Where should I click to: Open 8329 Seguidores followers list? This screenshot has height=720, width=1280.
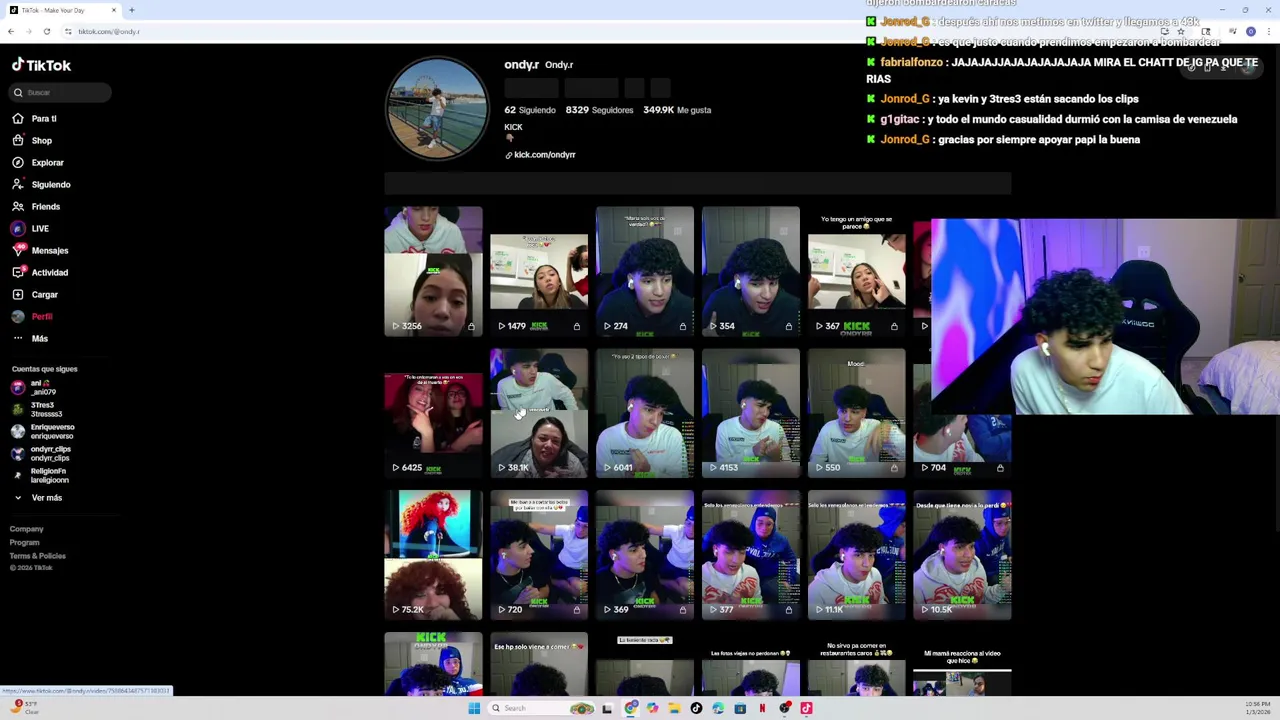tap(599, 110)
